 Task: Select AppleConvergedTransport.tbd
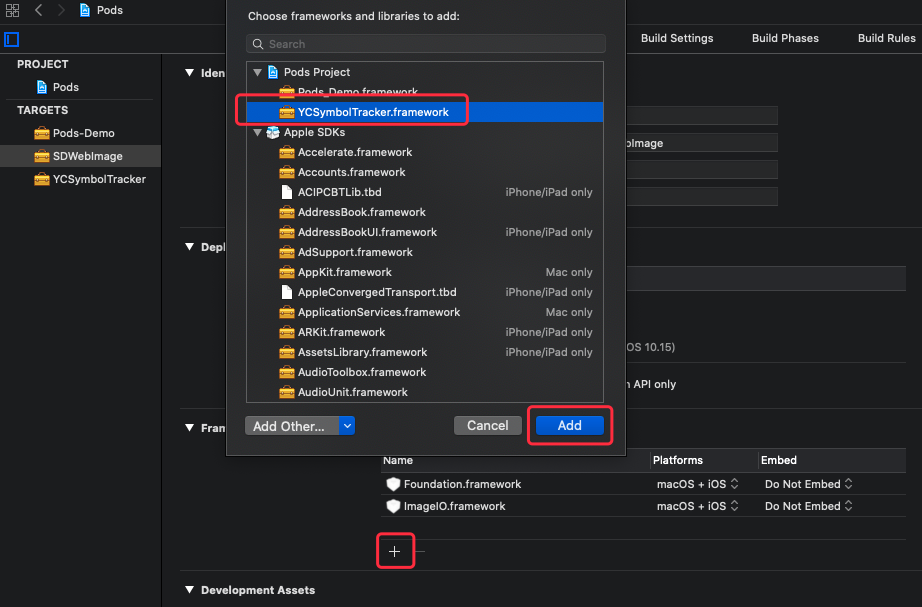pos(425,292)
